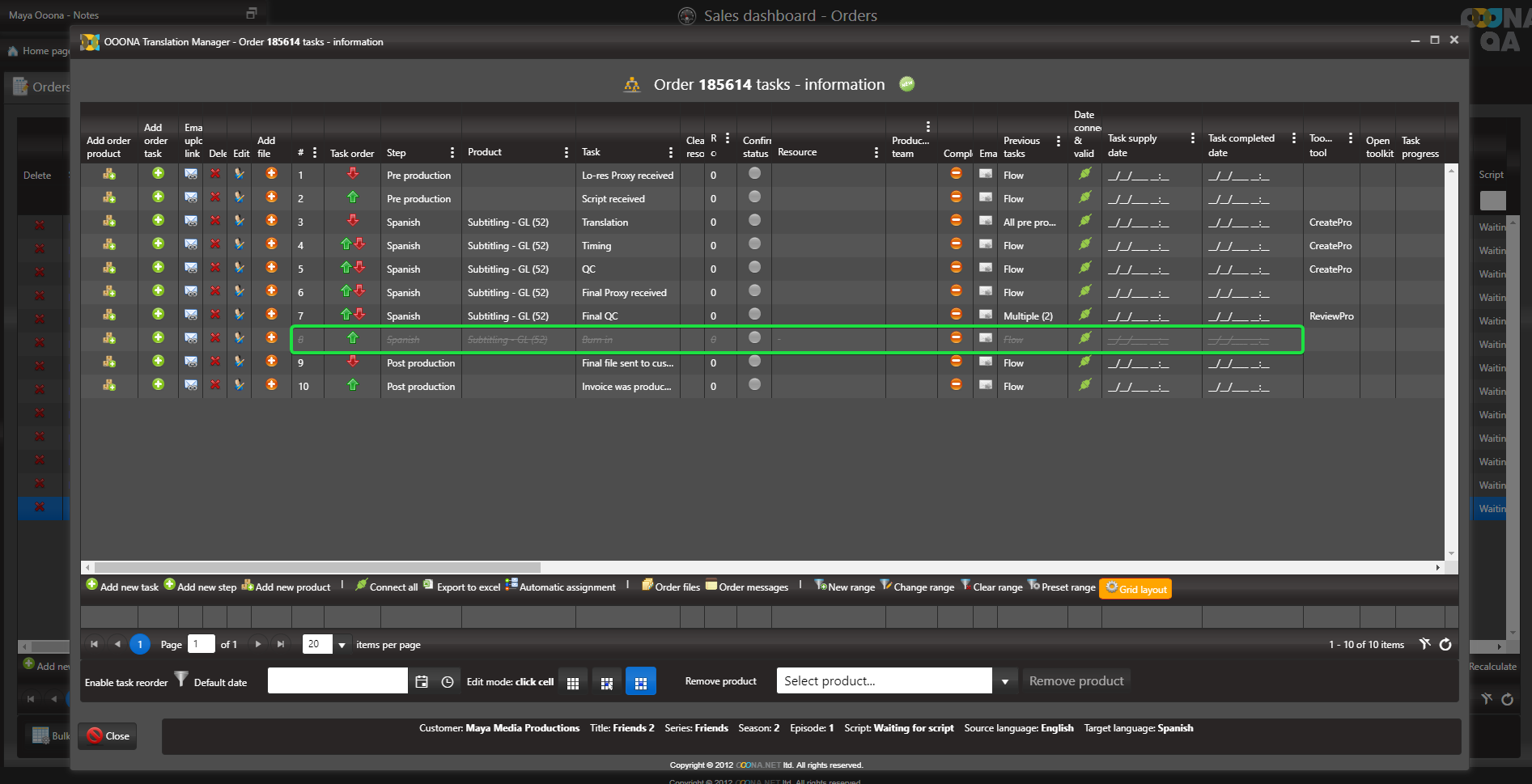Move the Script received task up
Viewport: 1532px width, 784px height.
coord(352,197)
